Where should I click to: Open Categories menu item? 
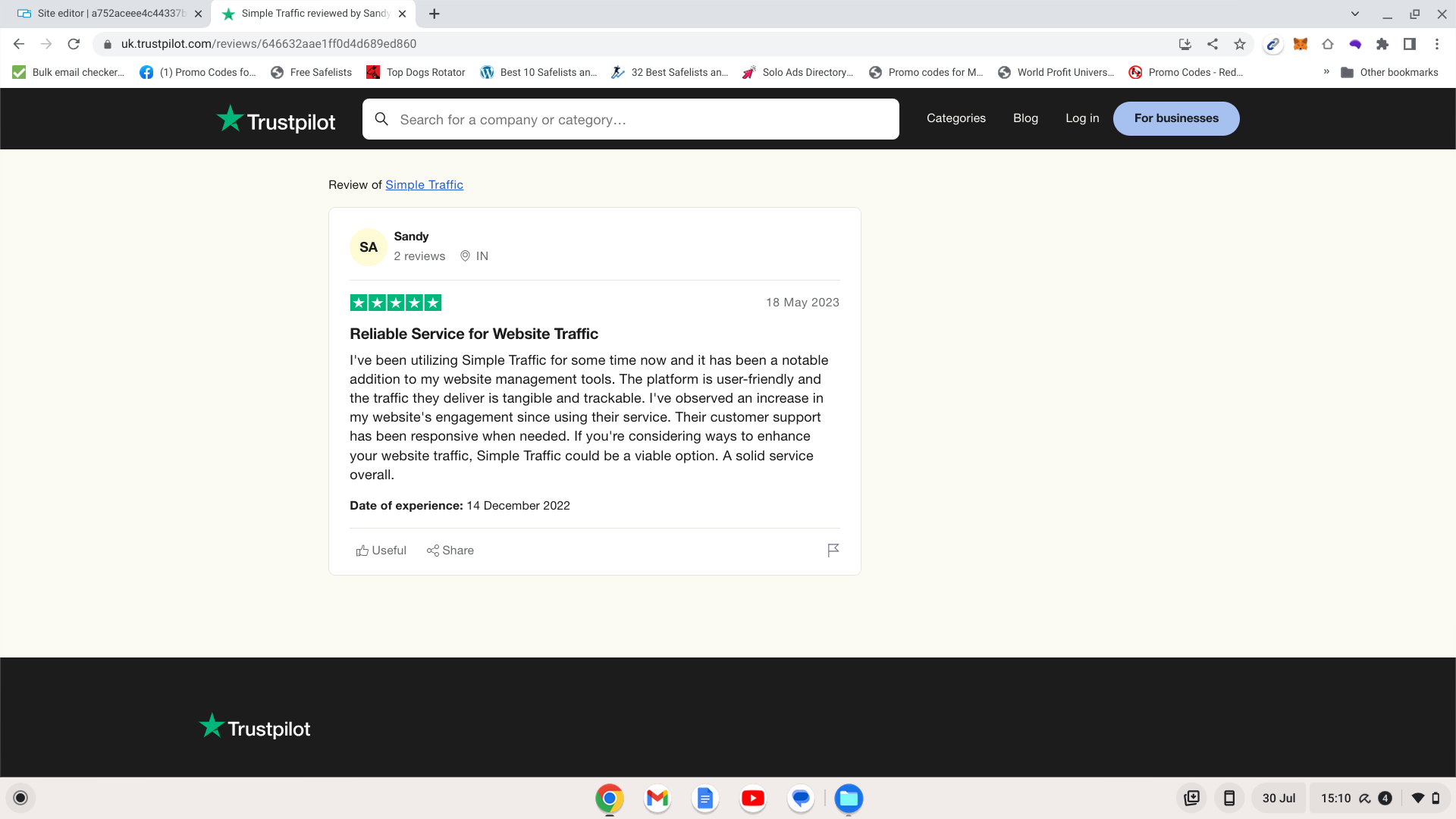tap(955, 118)
